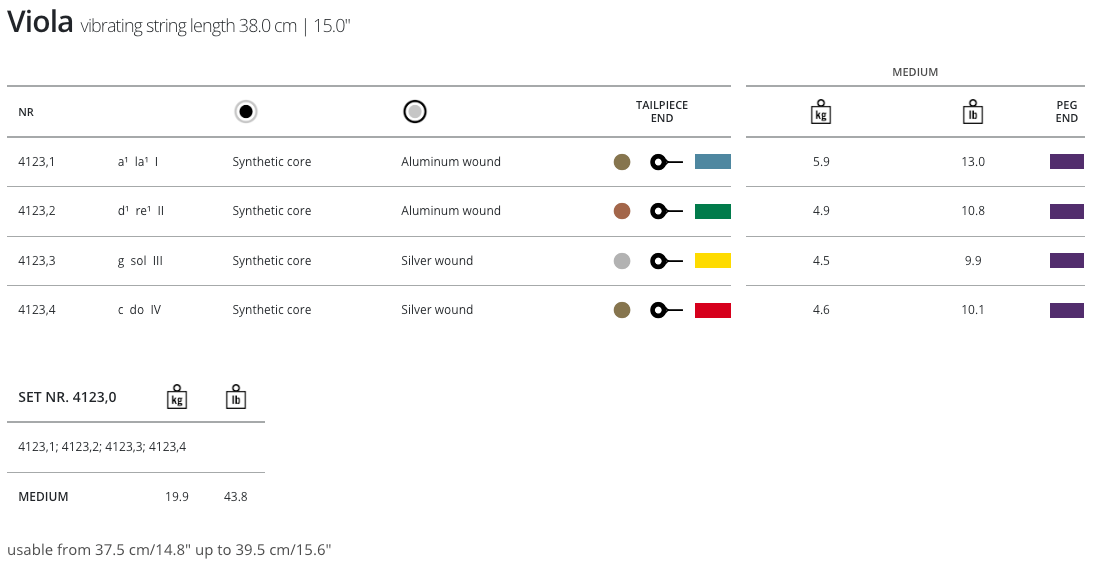1094x575 pixels.
Task: Click the copper ball color dot in row 4123,2
Action: point(622,211)
